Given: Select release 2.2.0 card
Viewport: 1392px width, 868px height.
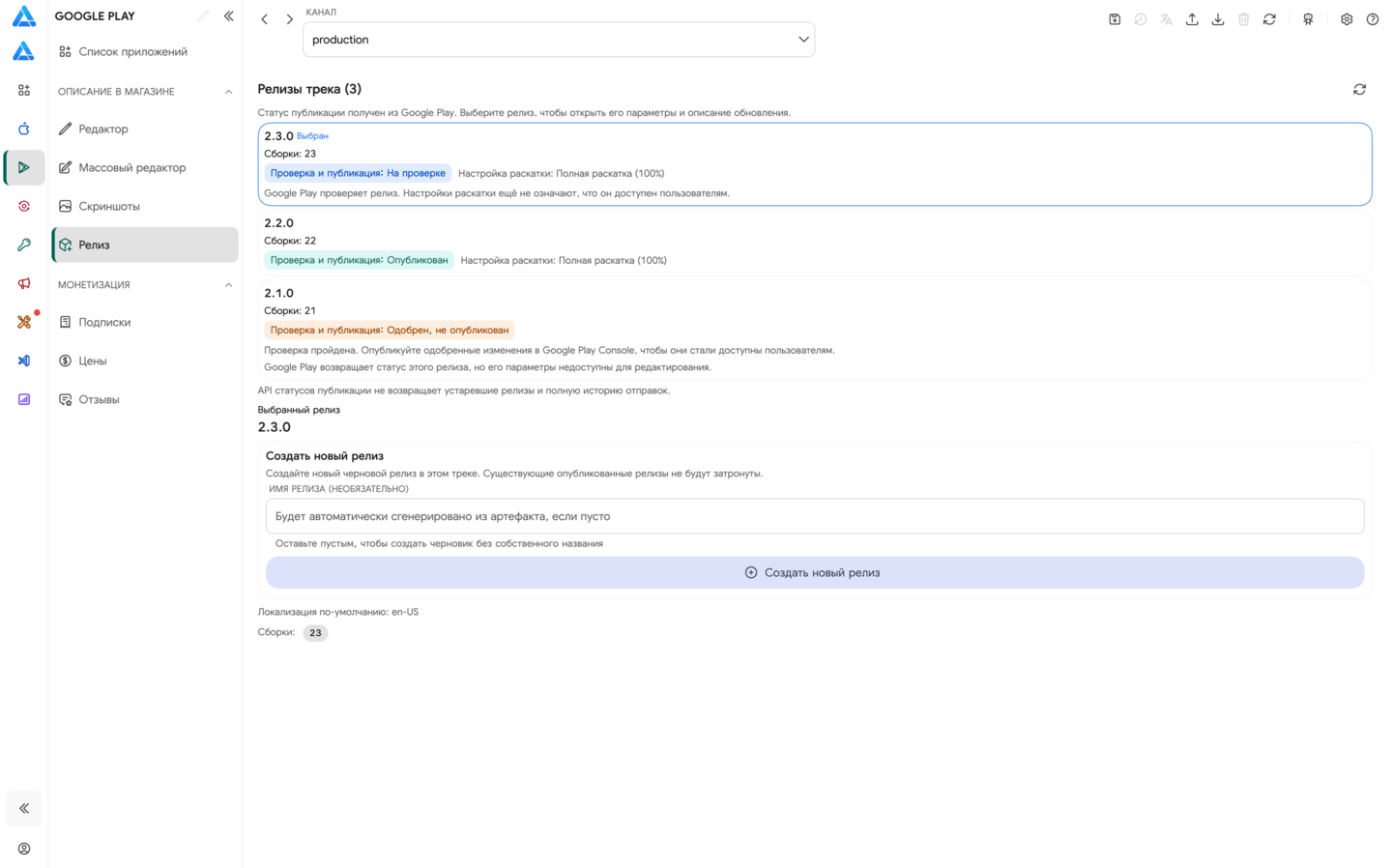Looking at the screenshot, I should pos(815,242).
